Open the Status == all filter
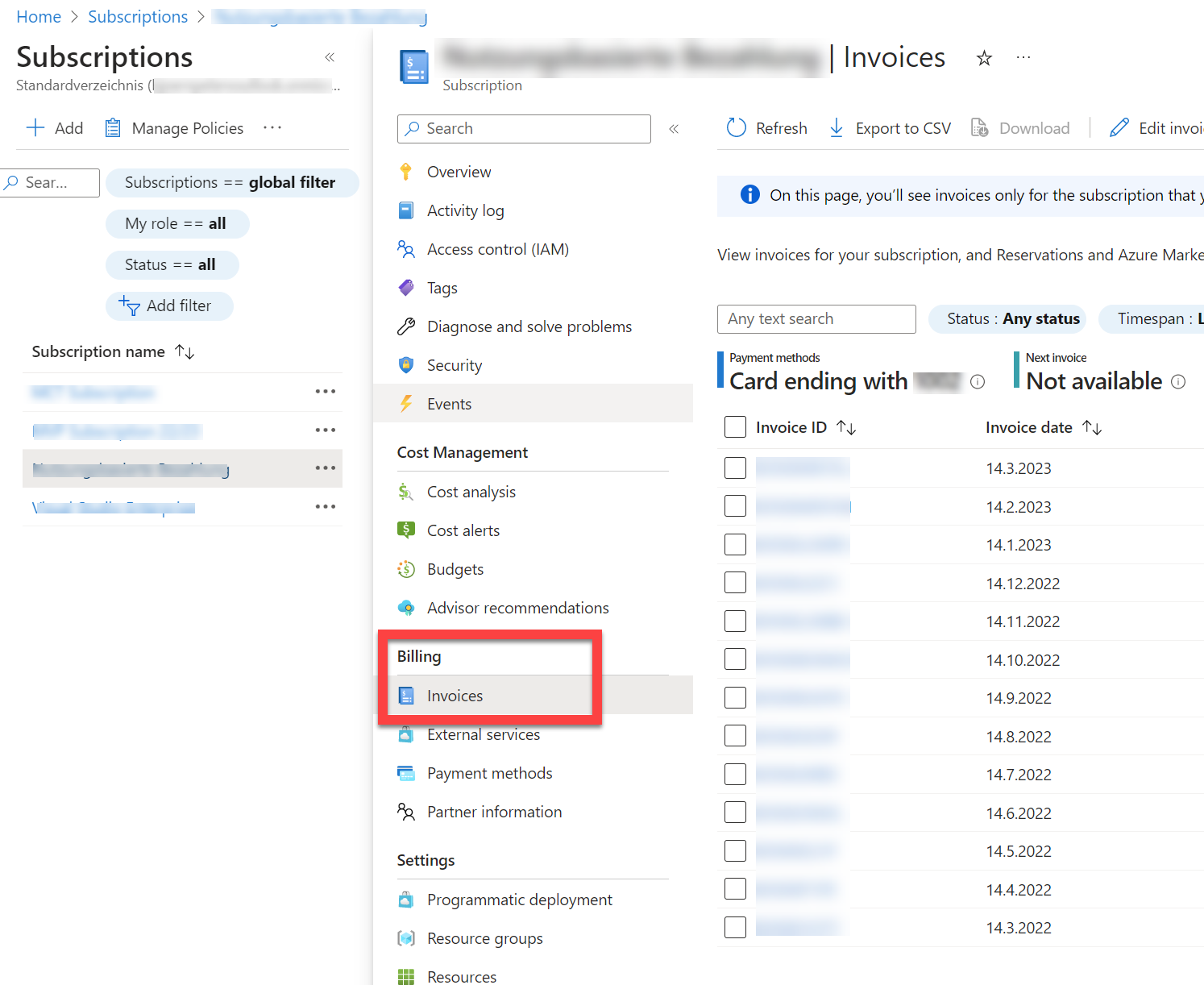 coord(172,265)
